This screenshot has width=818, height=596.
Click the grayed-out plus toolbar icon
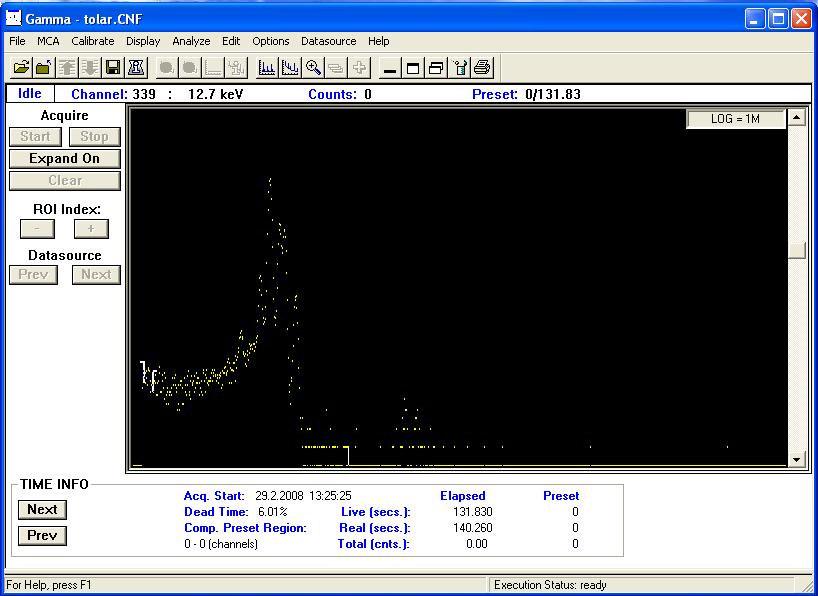pyautogui.click(x=359, y=68)
